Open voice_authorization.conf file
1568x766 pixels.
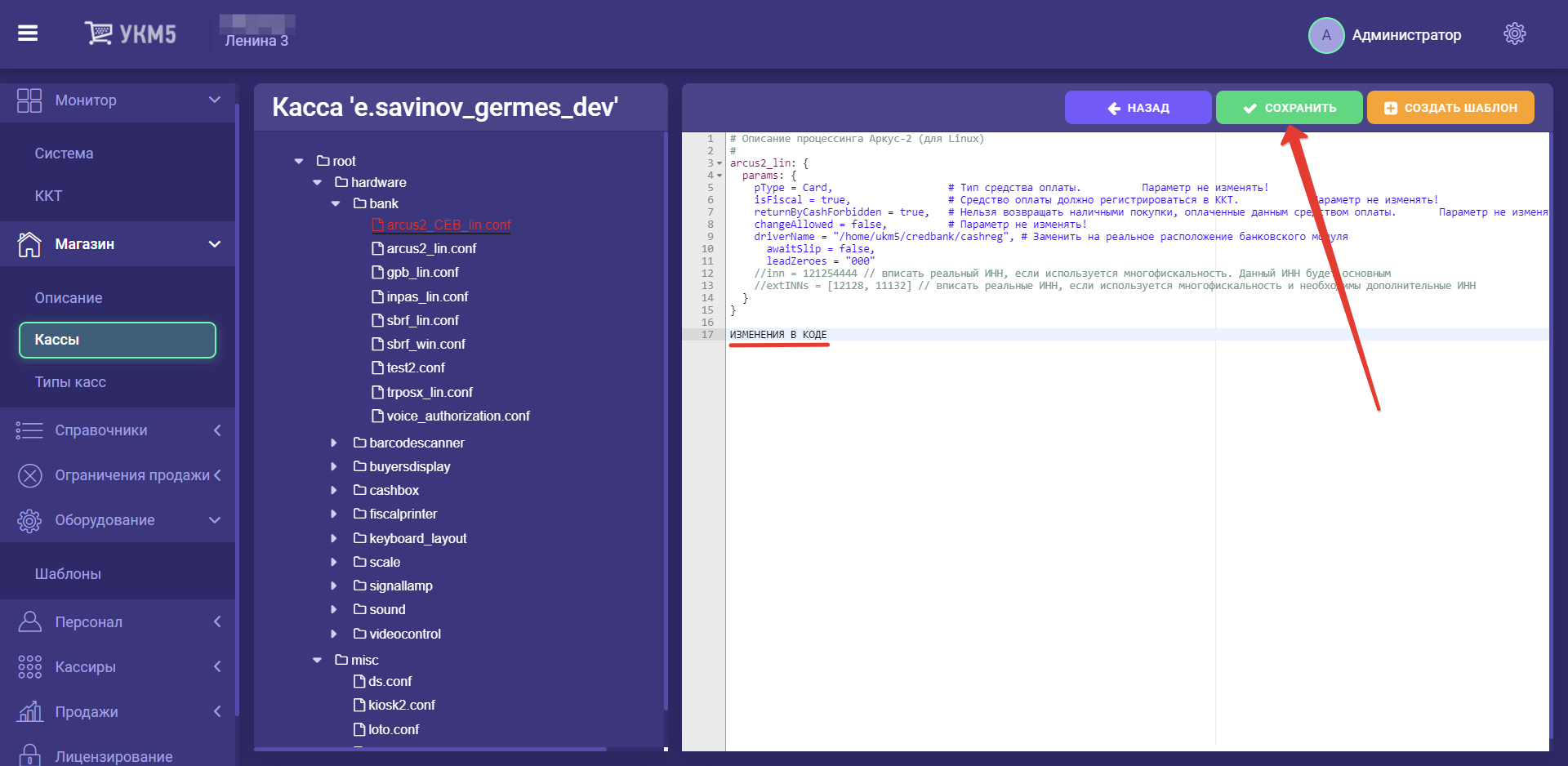(x=458, y=416)
